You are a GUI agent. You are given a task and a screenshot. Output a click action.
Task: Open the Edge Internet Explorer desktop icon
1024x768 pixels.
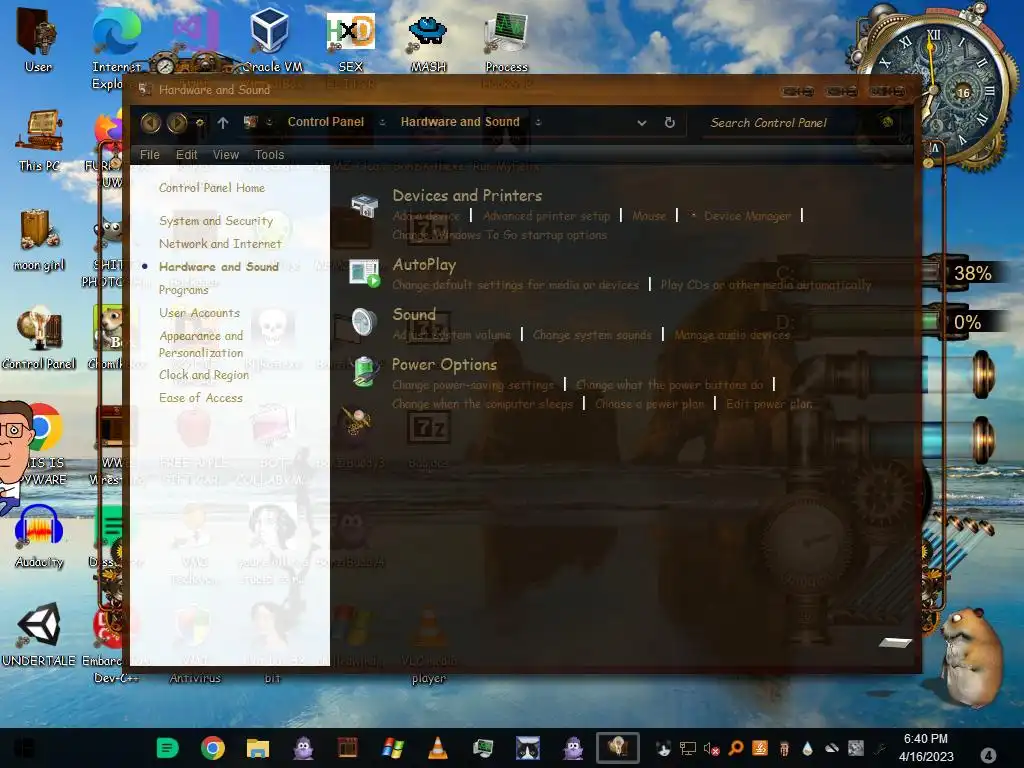coord(116,48)
